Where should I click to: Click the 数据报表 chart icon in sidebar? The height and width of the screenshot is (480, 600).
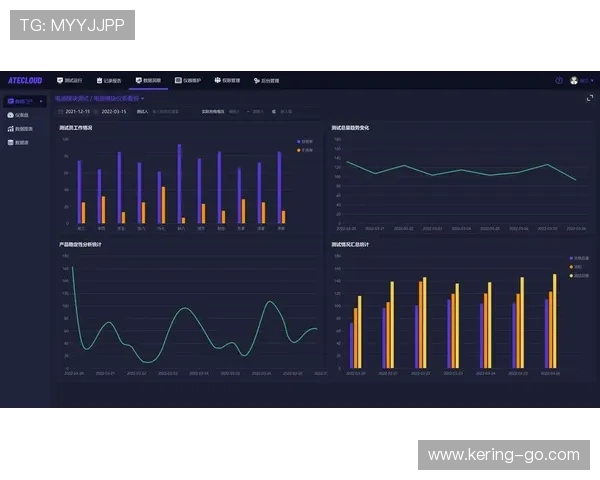pyautogui.click(x=10, y=129)
